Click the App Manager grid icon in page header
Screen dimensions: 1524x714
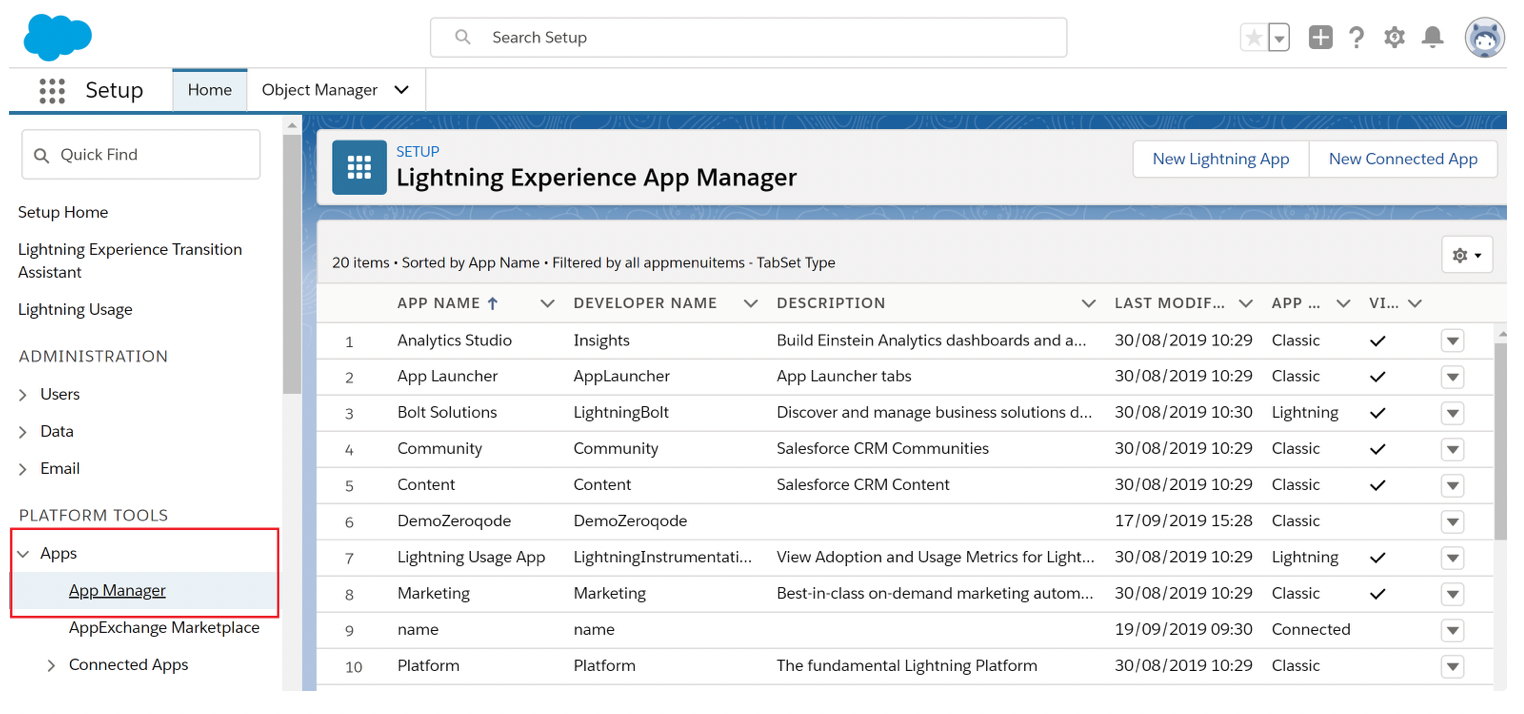coord(359,167)
